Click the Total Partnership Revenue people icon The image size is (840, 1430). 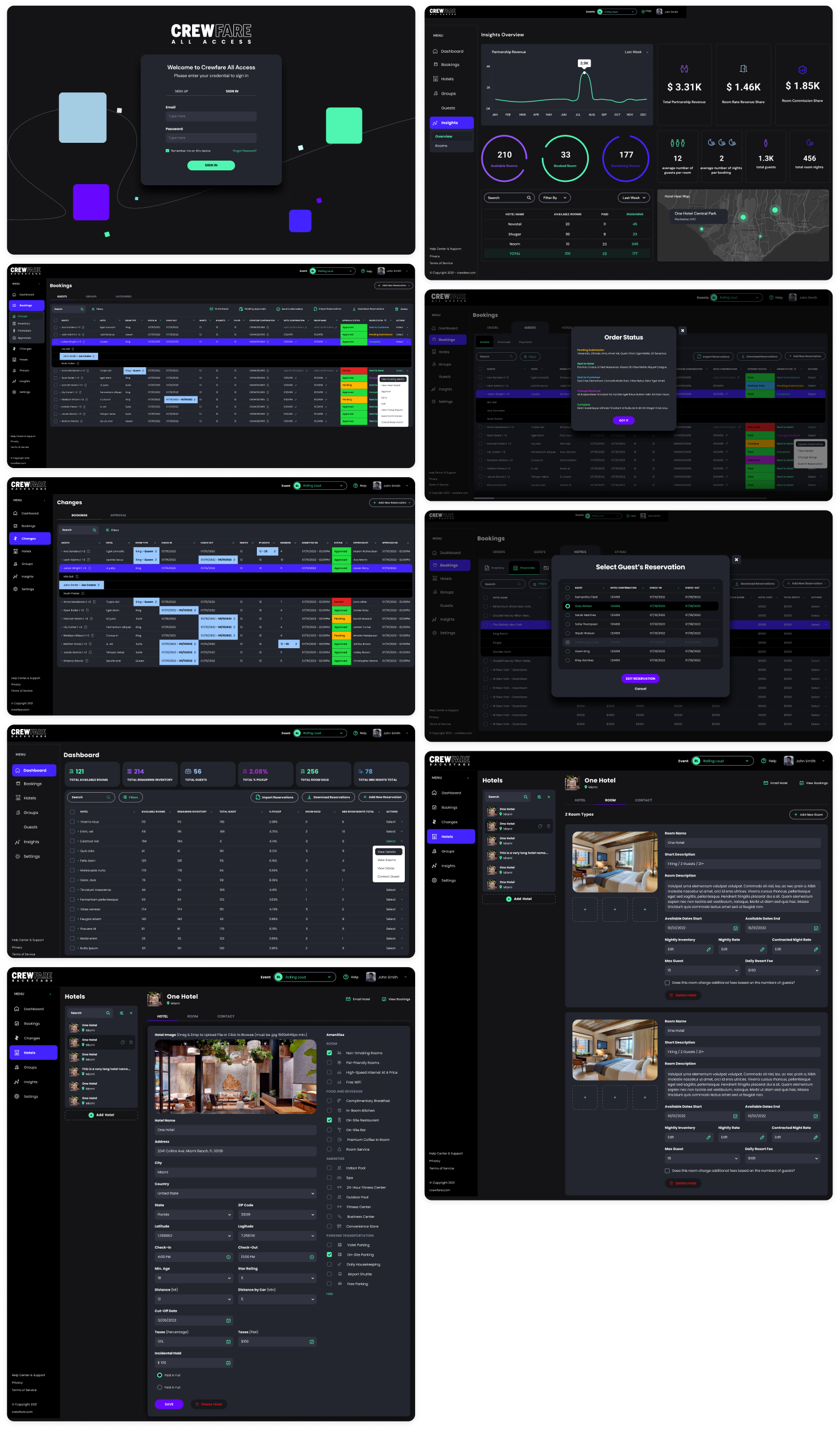(684, 69)
